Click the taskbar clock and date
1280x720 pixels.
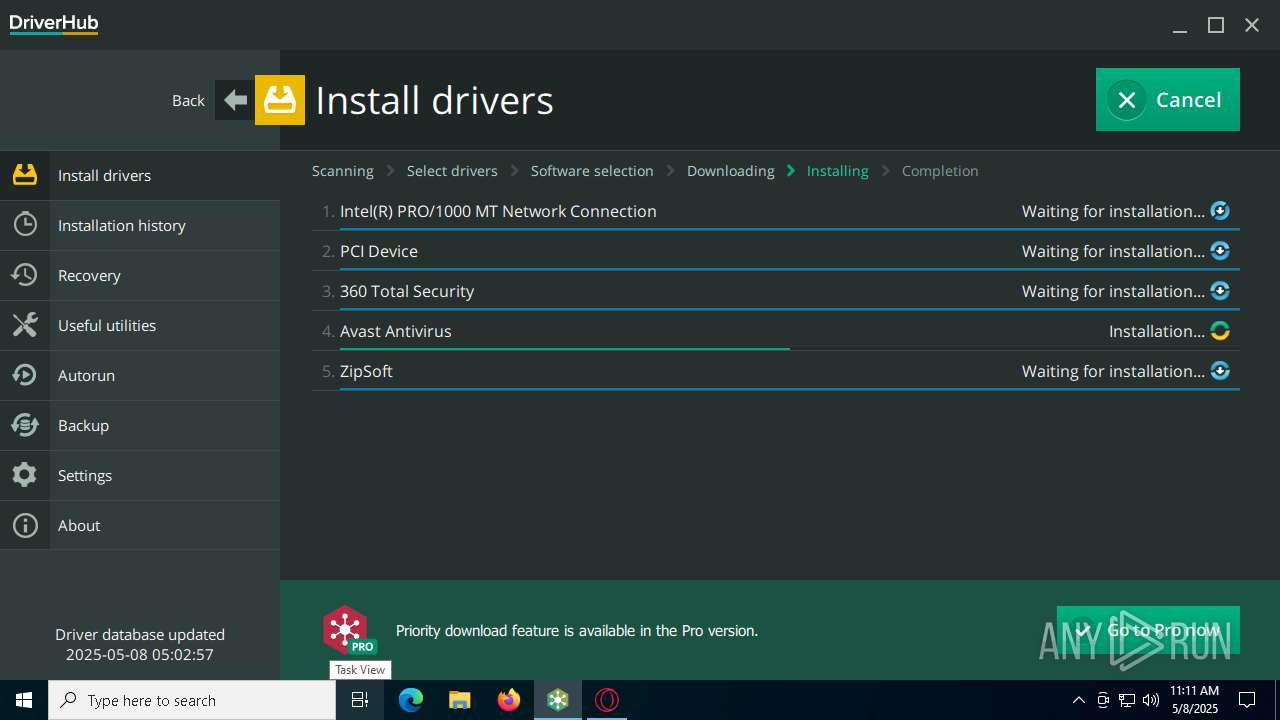coord(1195,700)
